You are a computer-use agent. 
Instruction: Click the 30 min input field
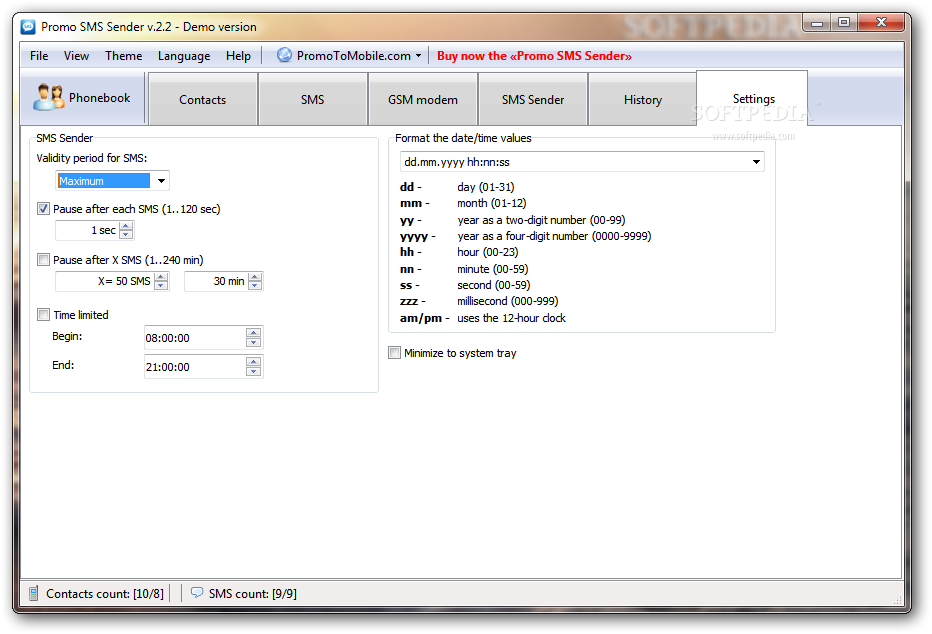216,281
